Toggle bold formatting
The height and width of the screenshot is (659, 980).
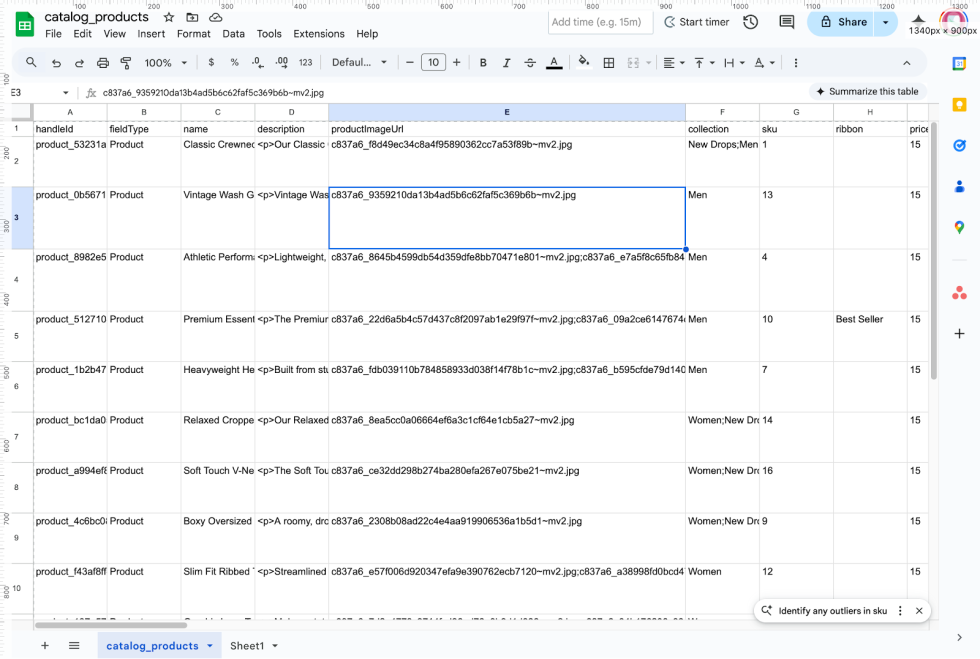[483, 63]
